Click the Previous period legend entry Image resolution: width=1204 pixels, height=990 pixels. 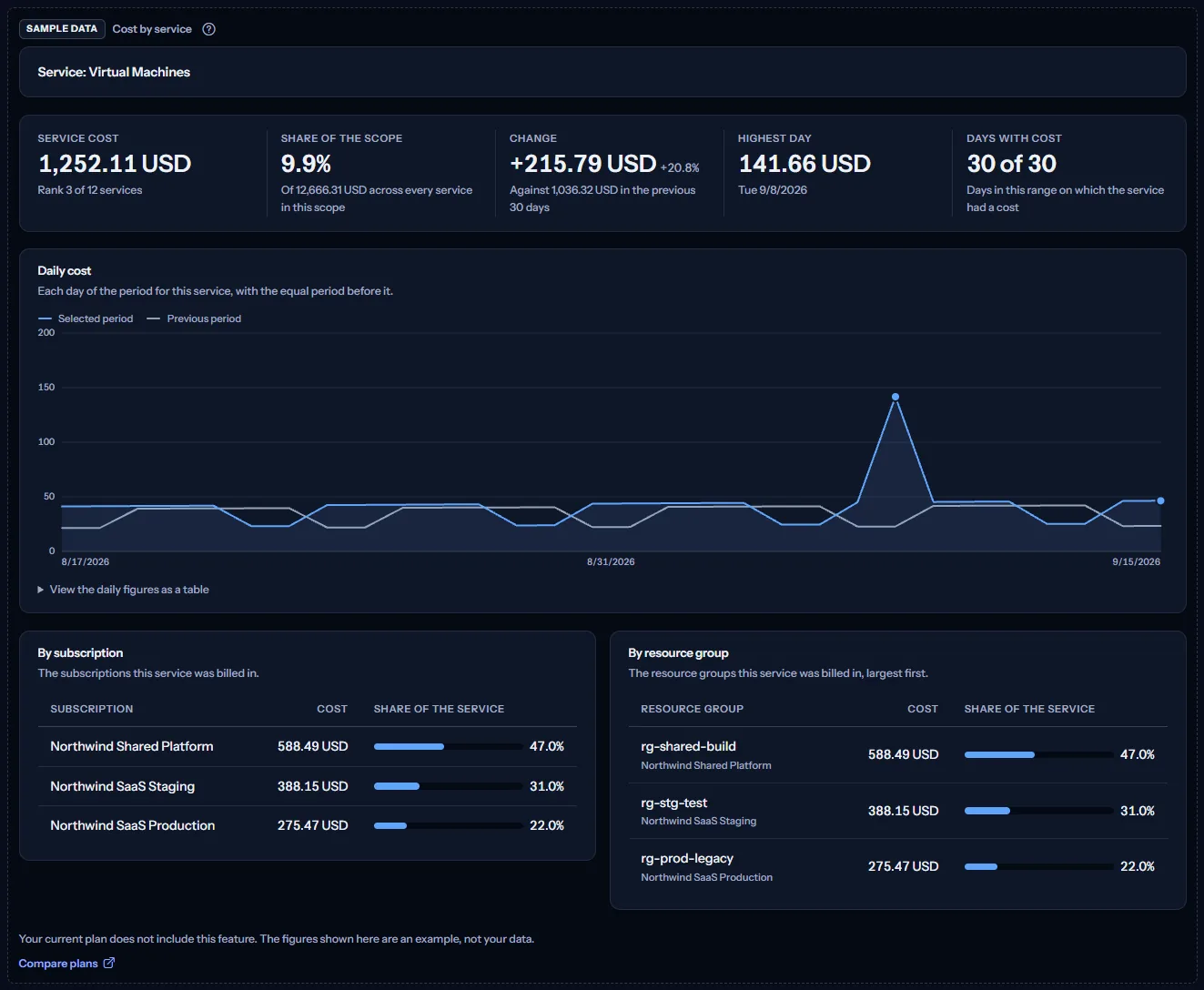(194, 318)
